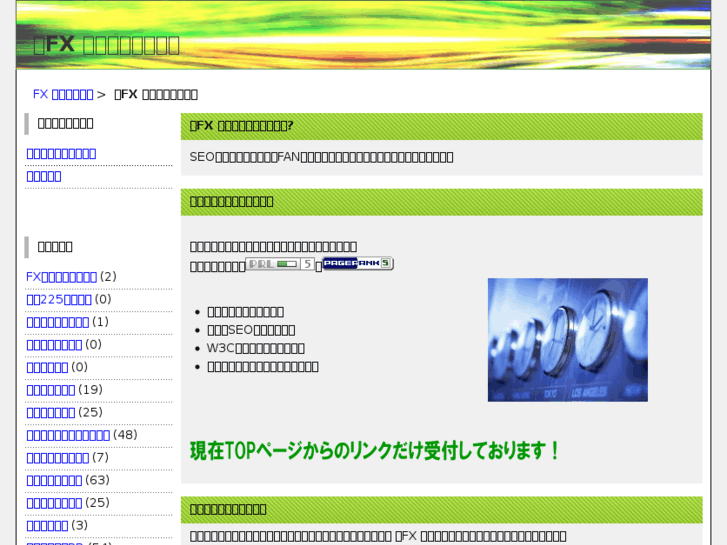Image resolution: width=727 pixels, height=545 pixels.
Task: Click the paragraph mentioning SEO and FAN
Action: [321, 157]
